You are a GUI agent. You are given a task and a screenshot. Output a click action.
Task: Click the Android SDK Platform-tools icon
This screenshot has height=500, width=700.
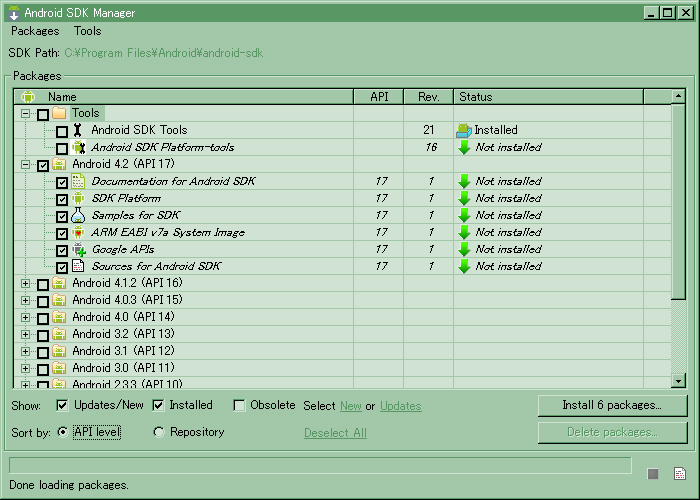(x=79, y=147)
